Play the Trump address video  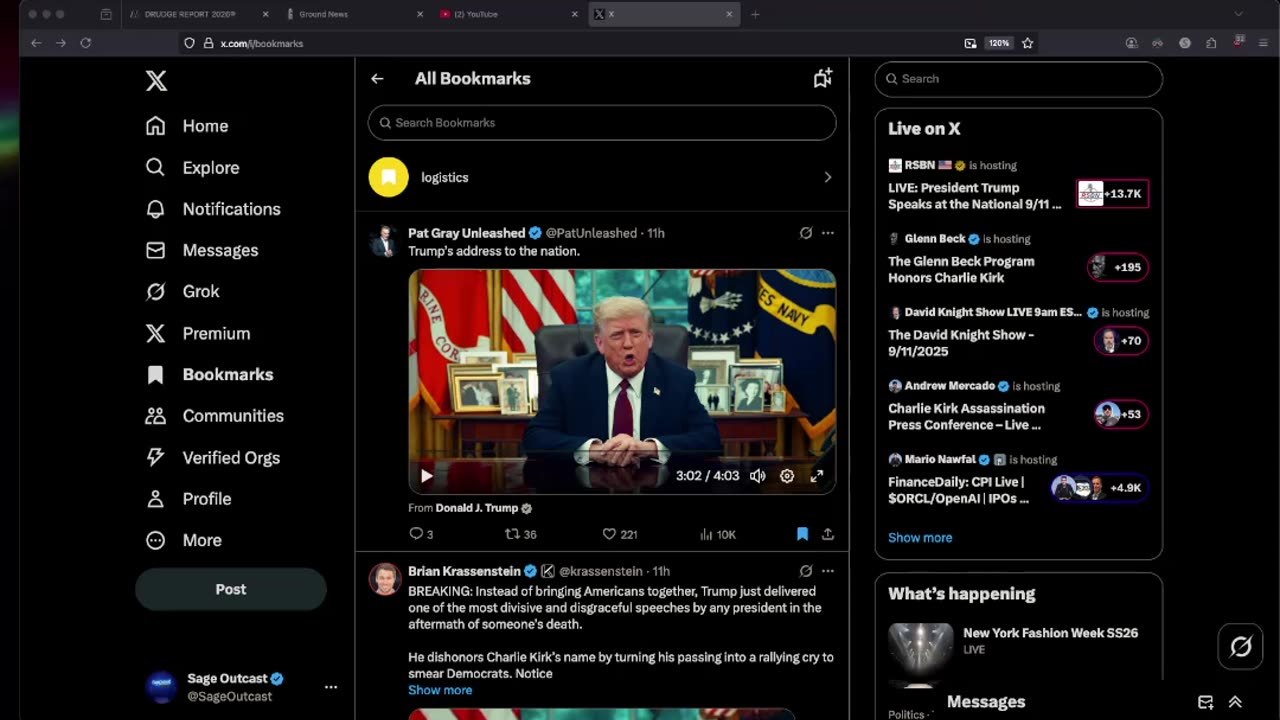point(426,476)
